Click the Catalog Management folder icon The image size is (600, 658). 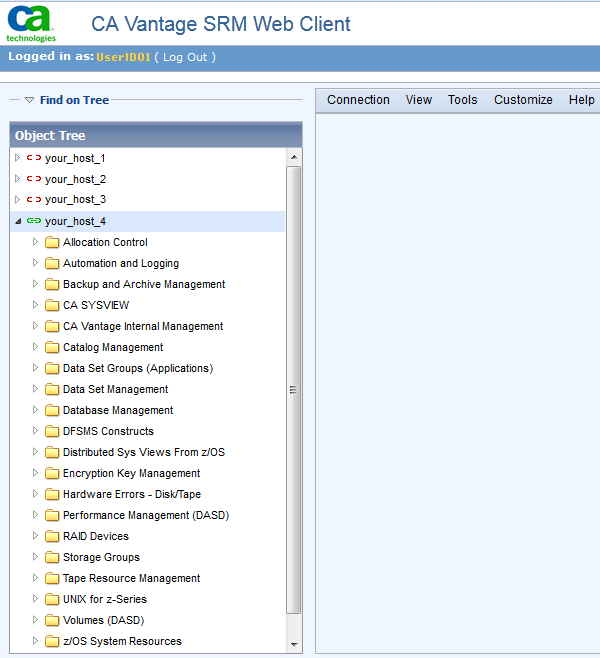pos(52,347)
